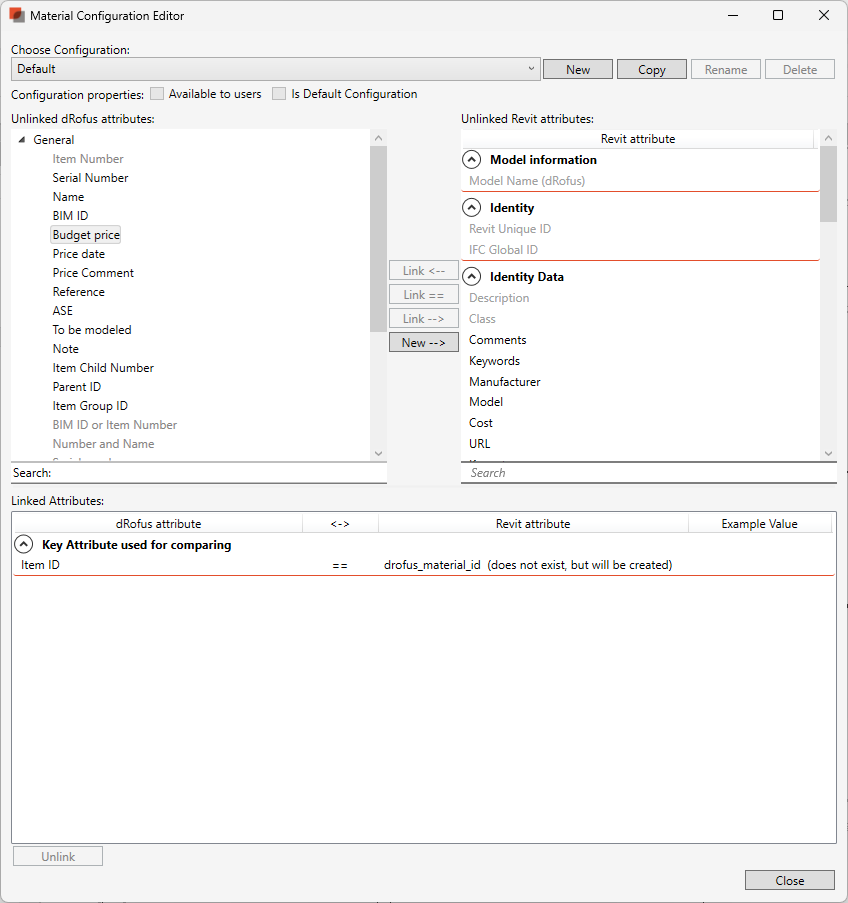Collapse the Identity Data group
The height and width of the screenshot is (903, 848).
click(472, 277)
